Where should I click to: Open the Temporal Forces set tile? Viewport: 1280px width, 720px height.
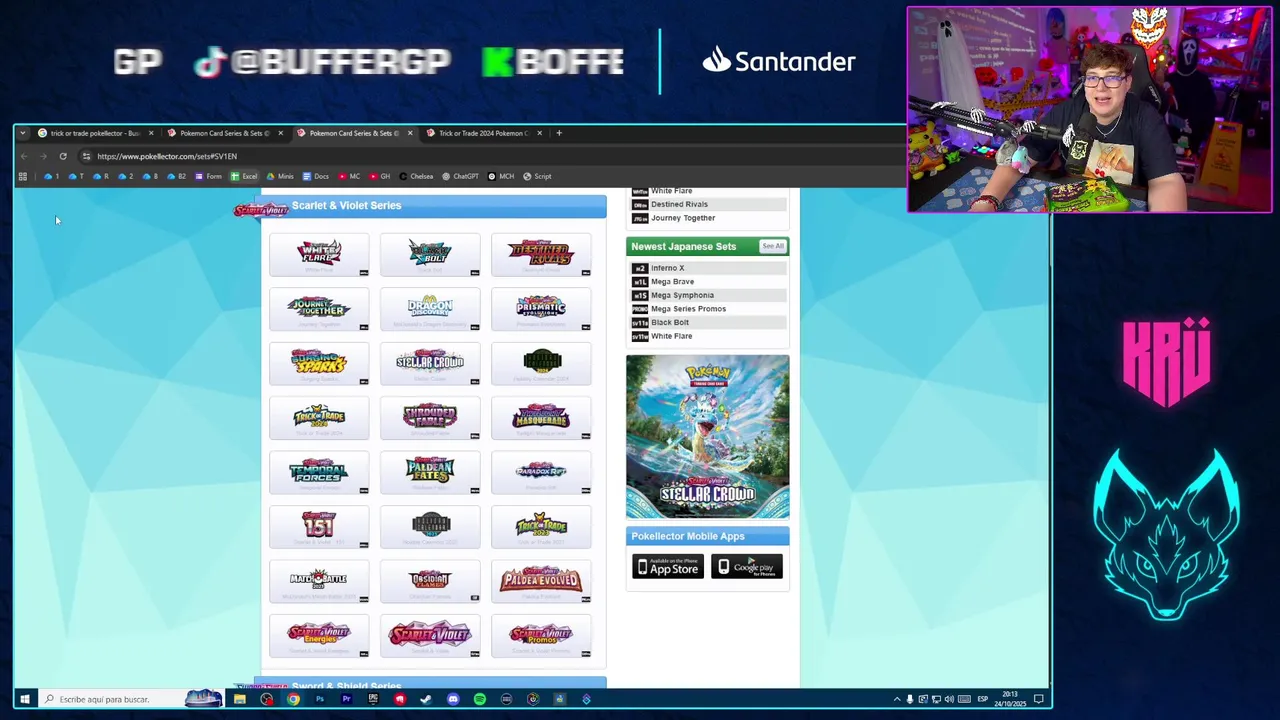[319, 473]
